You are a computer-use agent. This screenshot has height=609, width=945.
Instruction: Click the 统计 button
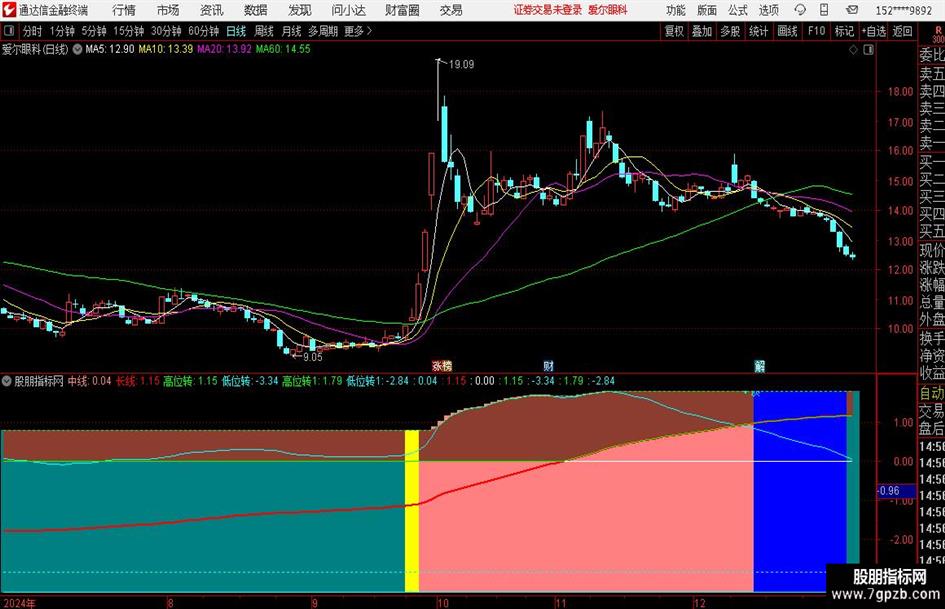[x=758, y=31]
